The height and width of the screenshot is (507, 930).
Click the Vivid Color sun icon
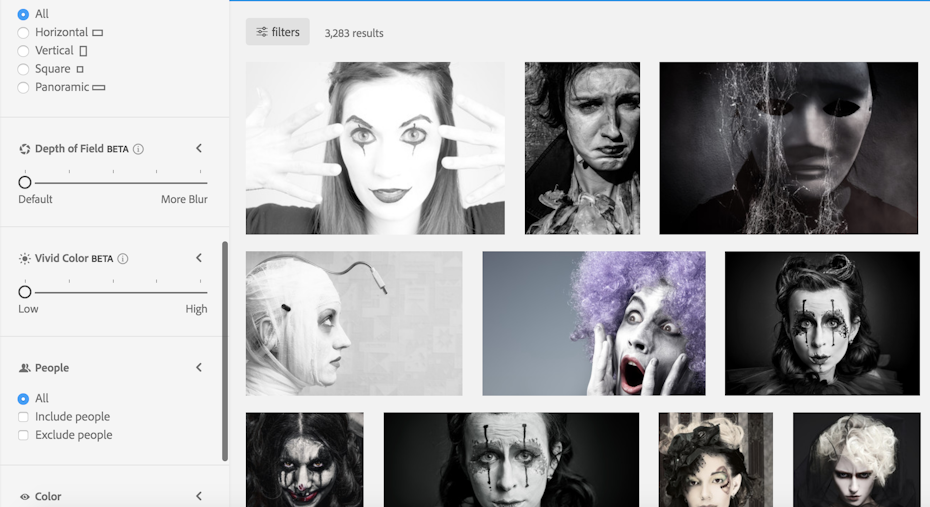25,258
